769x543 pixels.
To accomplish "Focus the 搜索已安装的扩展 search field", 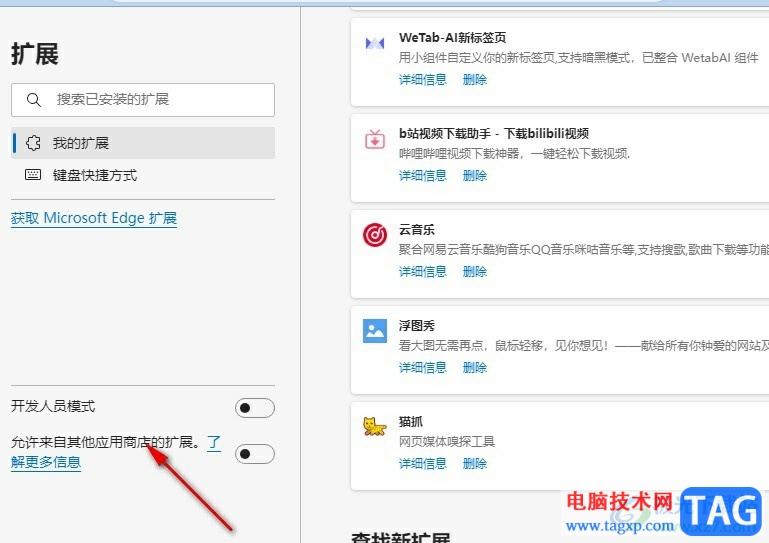I will point(143,100).
